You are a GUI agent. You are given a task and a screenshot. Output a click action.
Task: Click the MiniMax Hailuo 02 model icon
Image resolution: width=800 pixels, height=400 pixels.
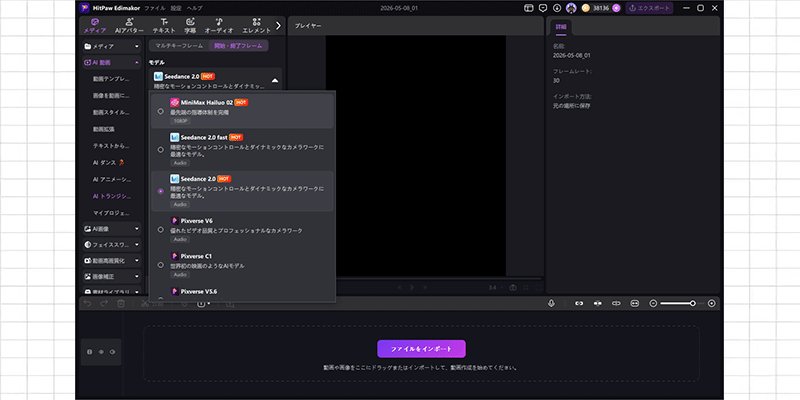pyautogui.click(x=174, y=103)
